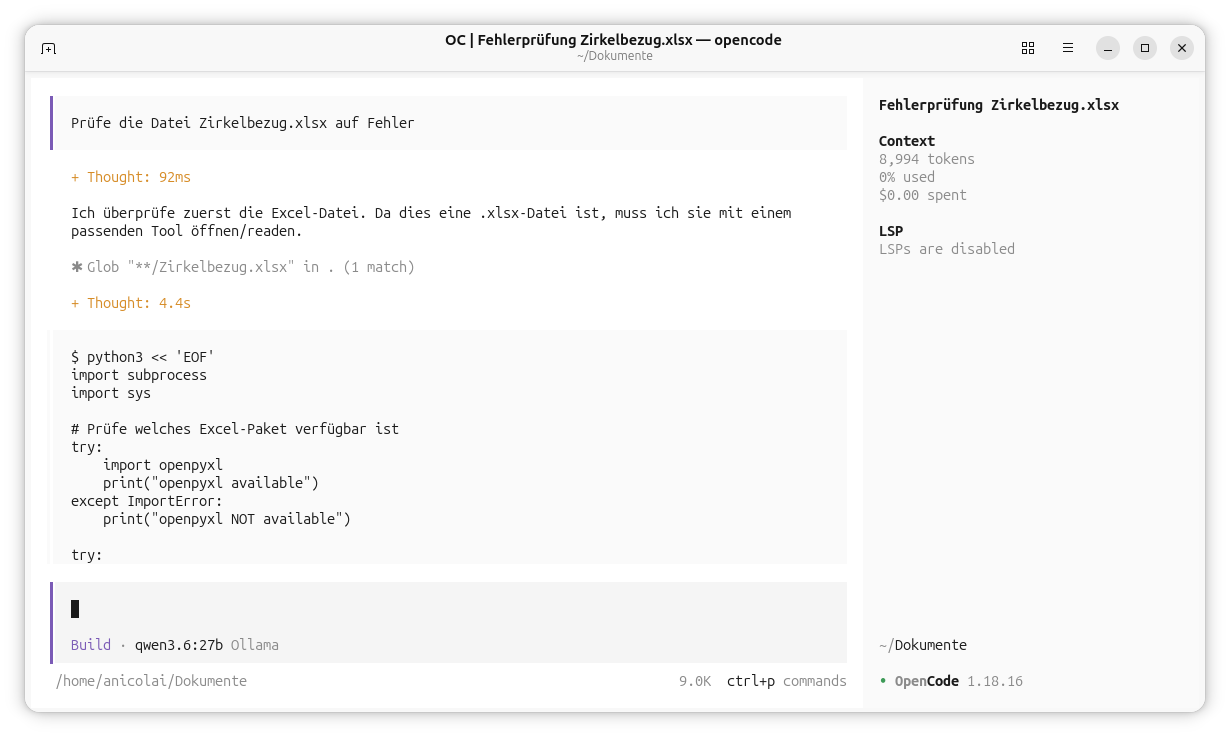Focus the prompt input field

[x=448, y=609]
